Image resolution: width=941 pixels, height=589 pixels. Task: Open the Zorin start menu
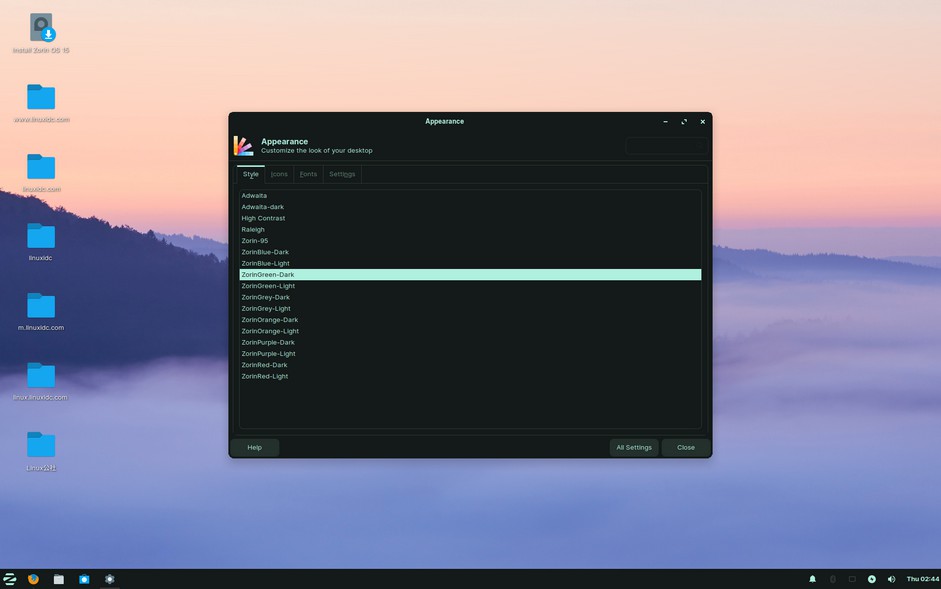click(9, 579)
